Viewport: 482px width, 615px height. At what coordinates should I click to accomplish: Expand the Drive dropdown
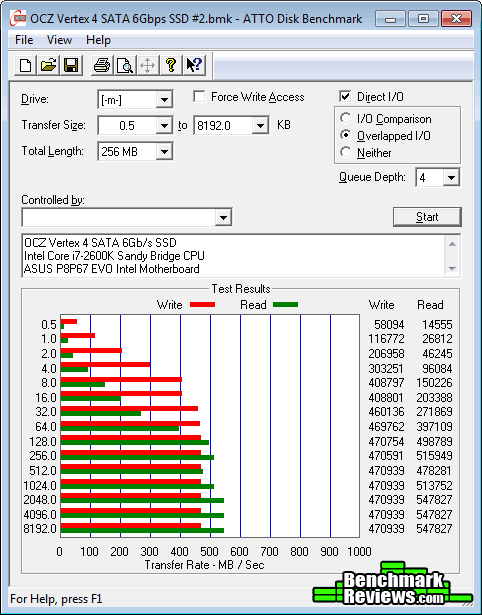164,100
